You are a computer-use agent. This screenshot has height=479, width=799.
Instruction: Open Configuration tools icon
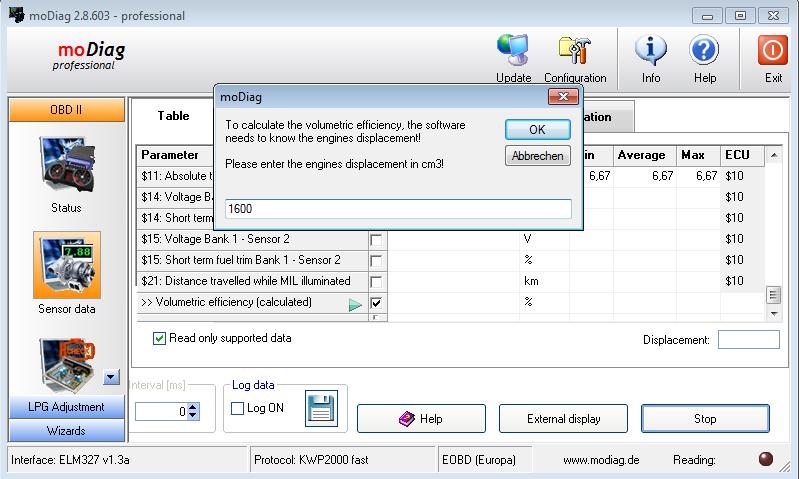point(574,50)
